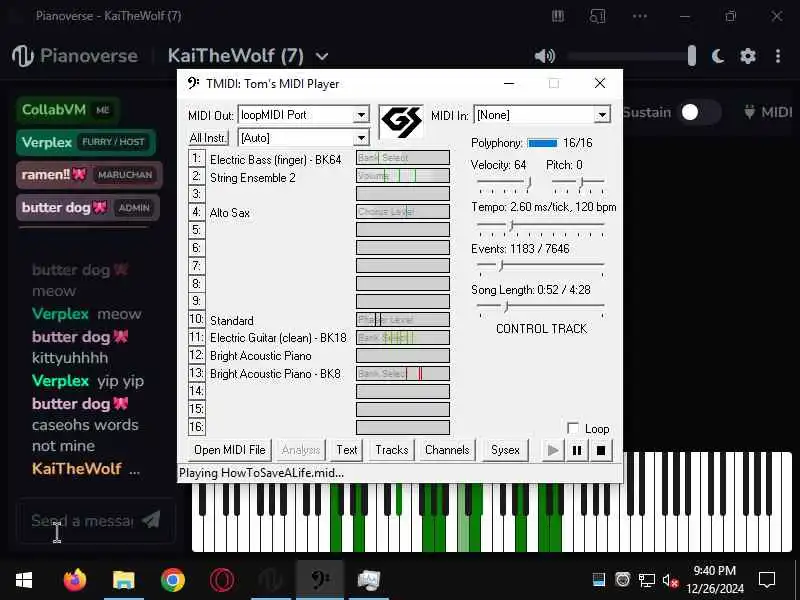Click the Events position slider

coord(540,267)
